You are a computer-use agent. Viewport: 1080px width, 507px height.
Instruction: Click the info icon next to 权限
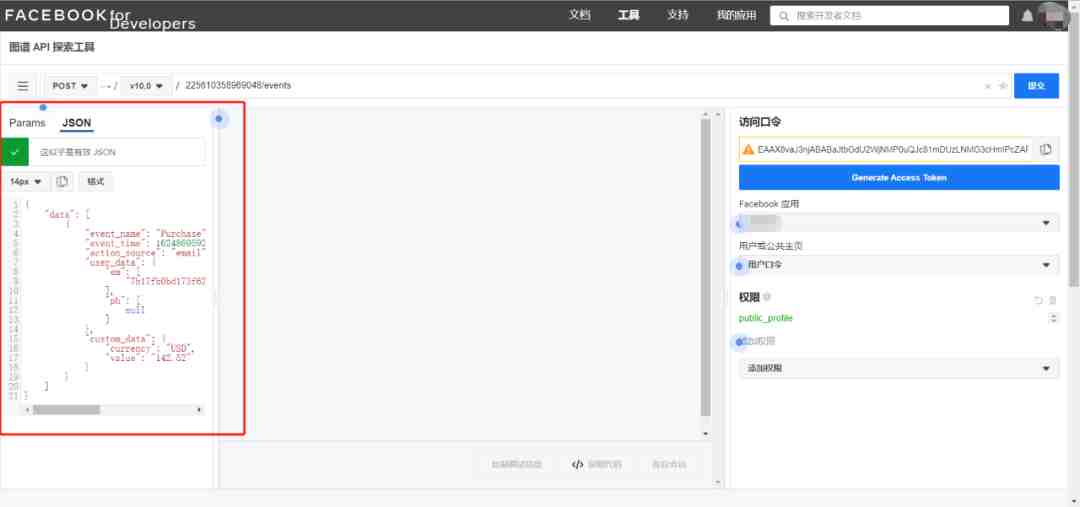(767, 297)
